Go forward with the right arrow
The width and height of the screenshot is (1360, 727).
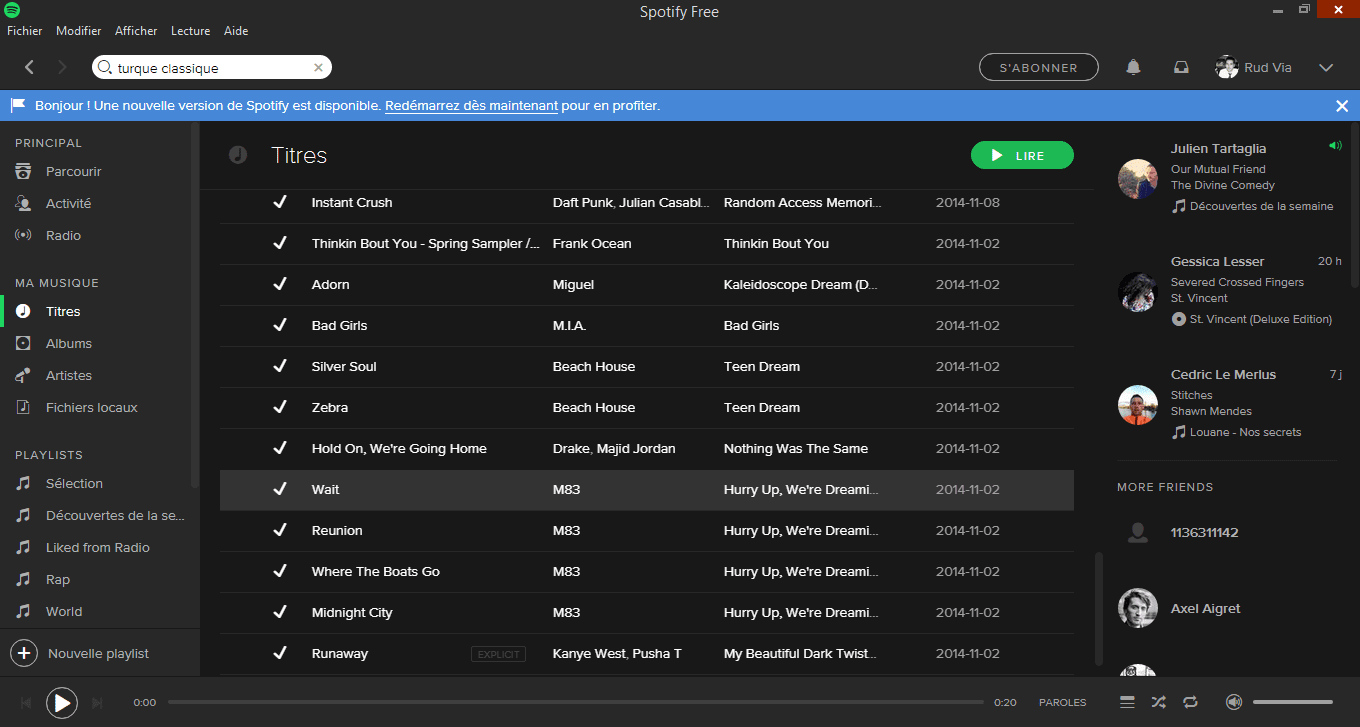pos(62,67)
